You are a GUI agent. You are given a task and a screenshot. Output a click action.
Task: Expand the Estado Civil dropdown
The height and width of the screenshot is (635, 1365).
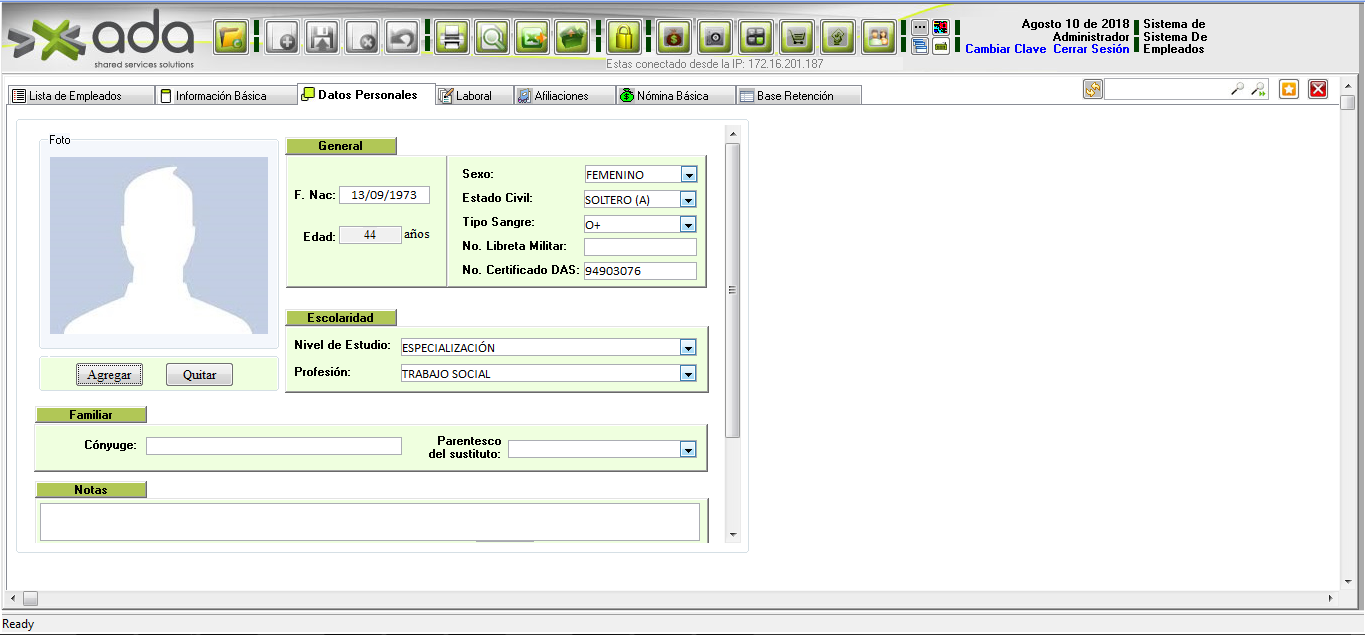pos(688,200)
